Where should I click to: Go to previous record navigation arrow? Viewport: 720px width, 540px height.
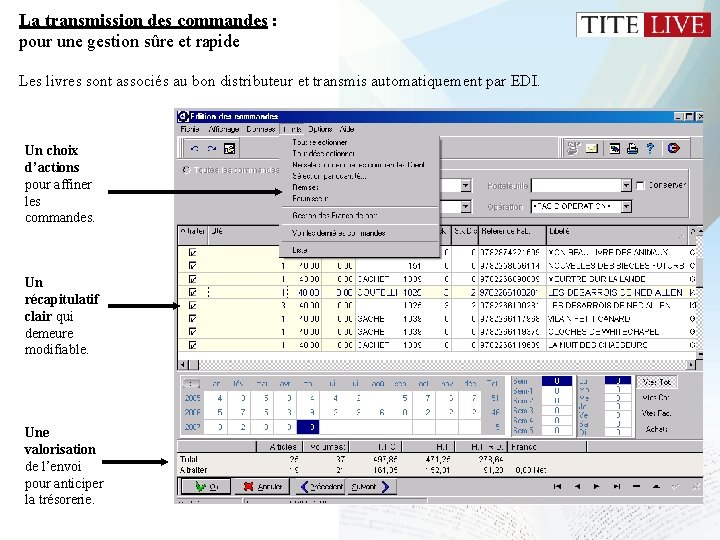577,486
